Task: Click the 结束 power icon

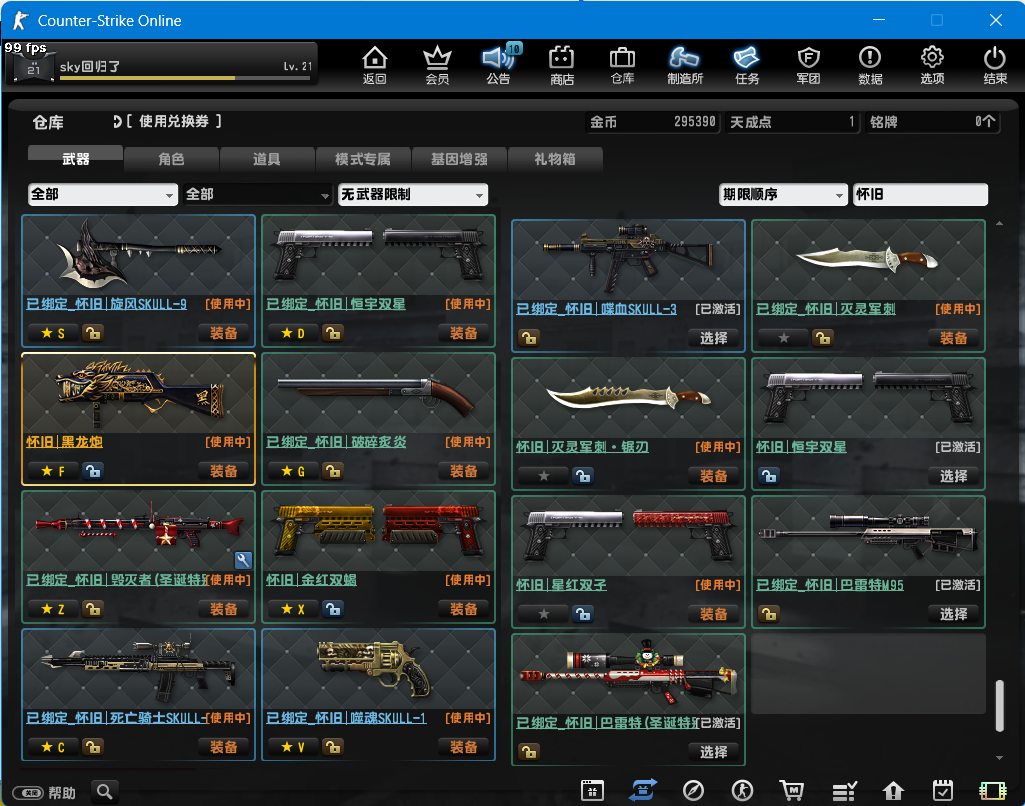Action: [x=995, y=65]
